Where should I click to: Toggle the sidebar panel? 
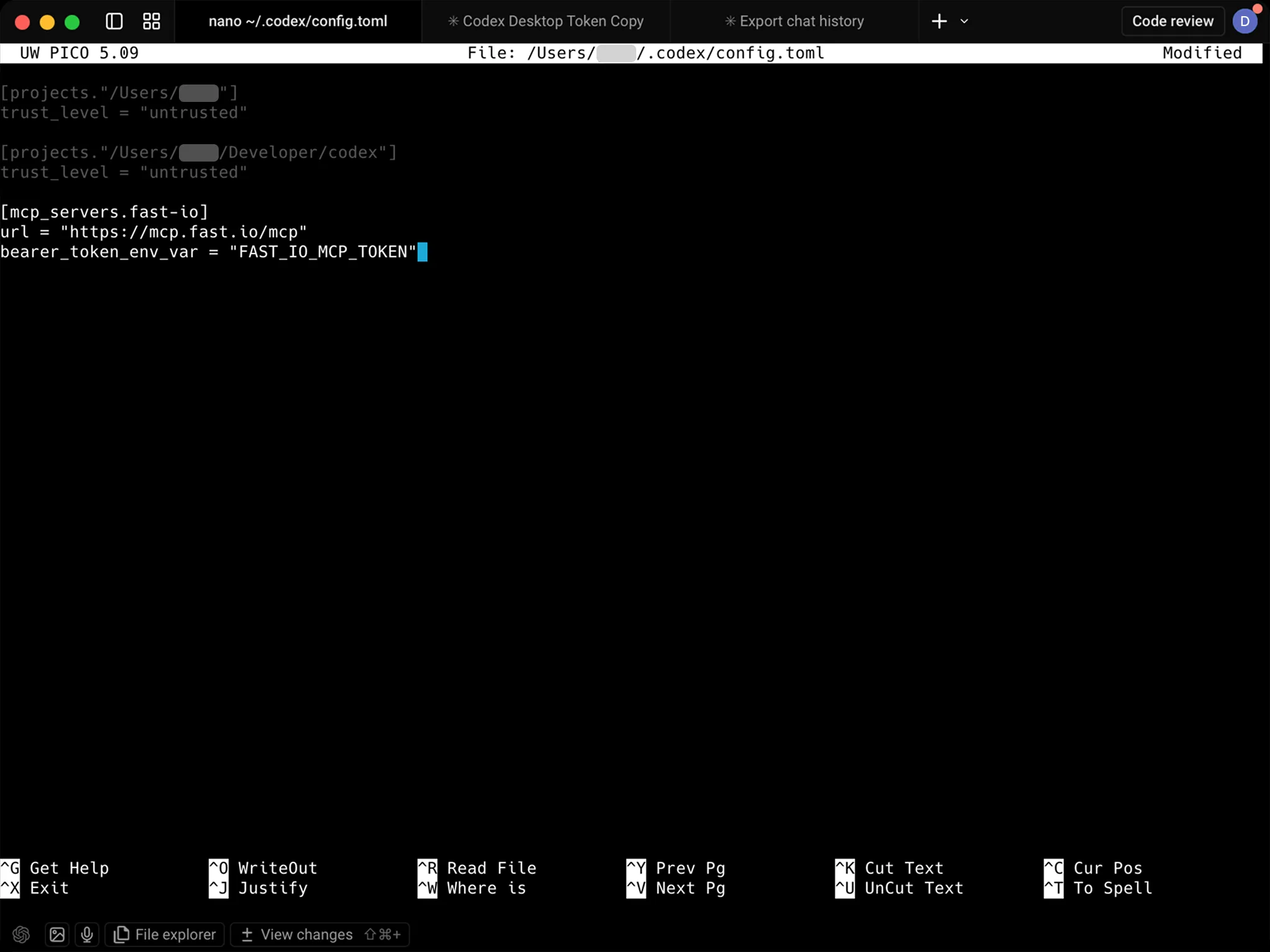point(113,21)
